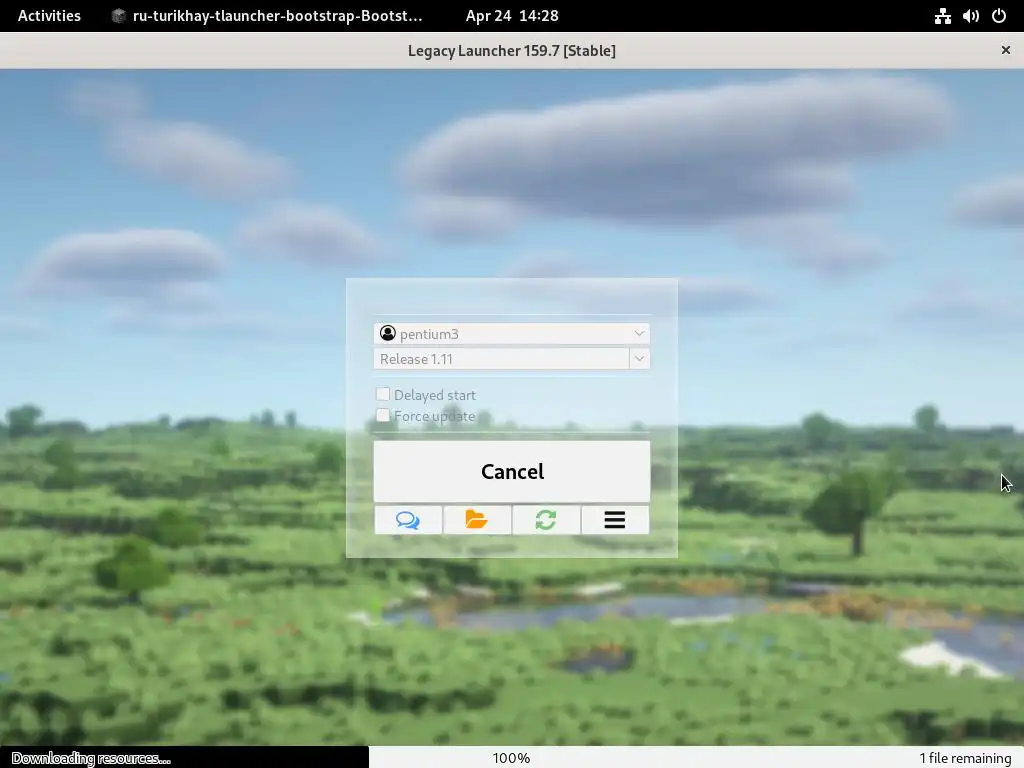Cancel the download with the Cancel button
1024x768 pixels.
pos(511,472)
